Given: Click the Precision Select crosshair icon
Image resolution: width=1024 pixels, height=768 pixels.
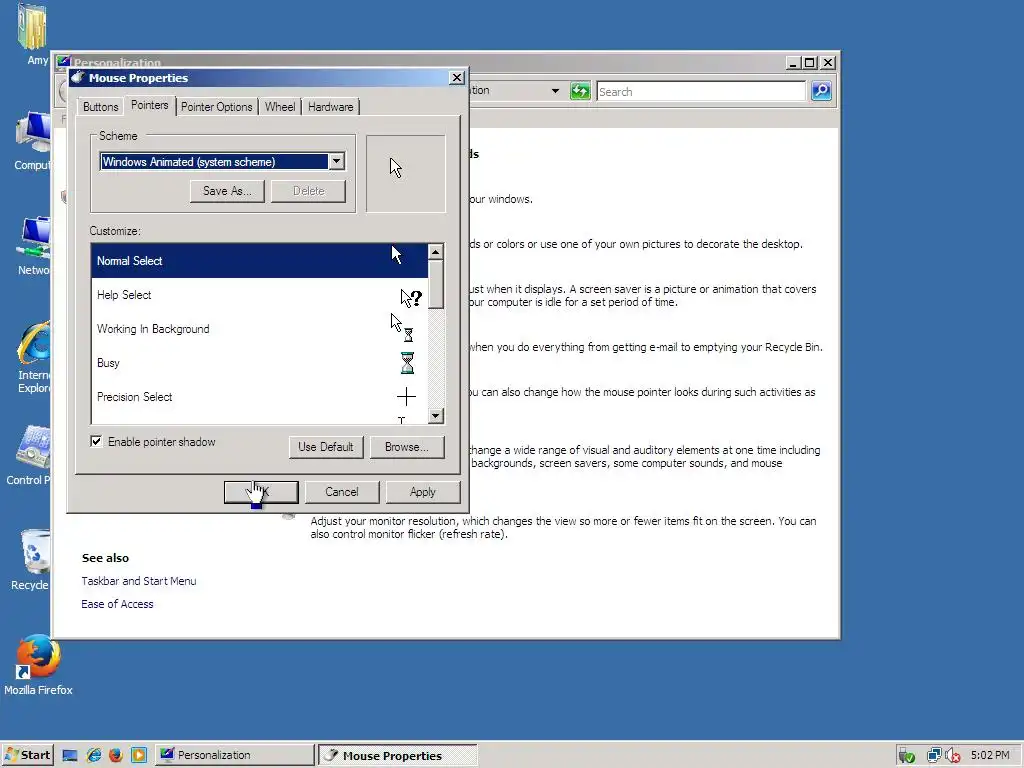Looking at the screenshot, I should (x=406, y=396).
